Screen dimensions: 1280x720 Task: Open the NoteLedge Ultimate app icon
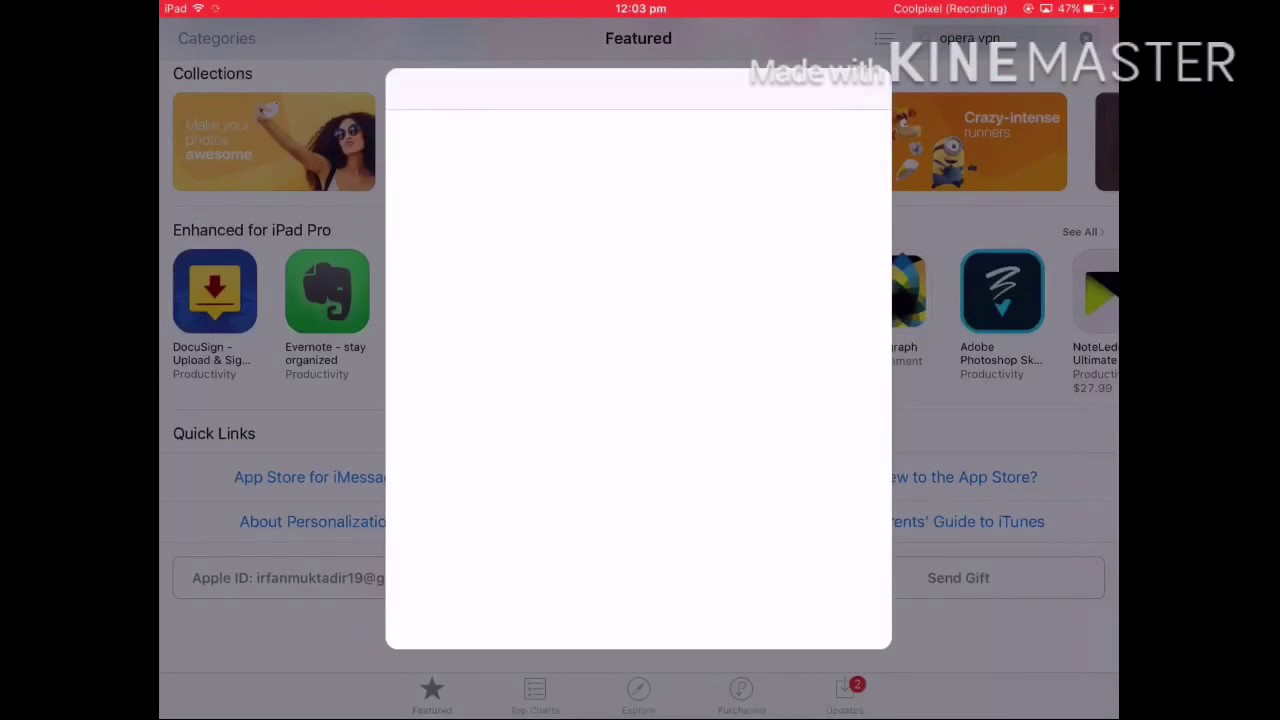1096,291
